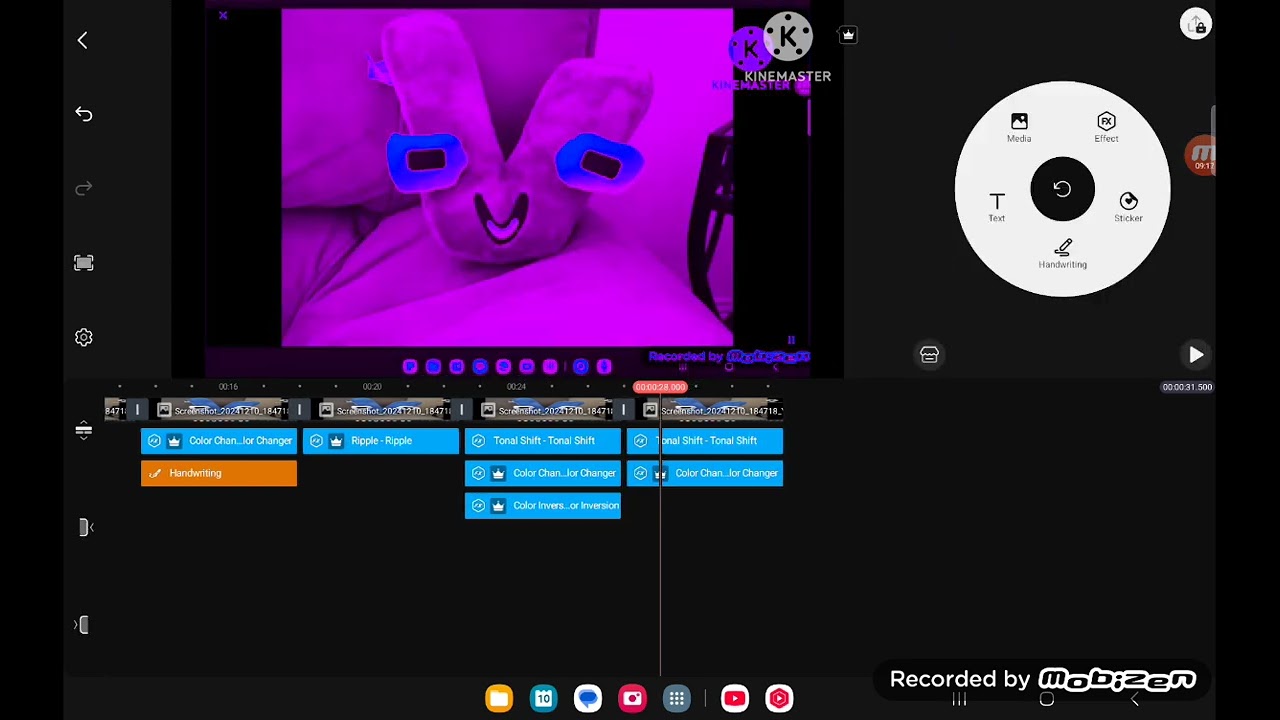Click the 00:16 ruler mark
Viewport: 1280px width, 720px height.
[228, 387]
